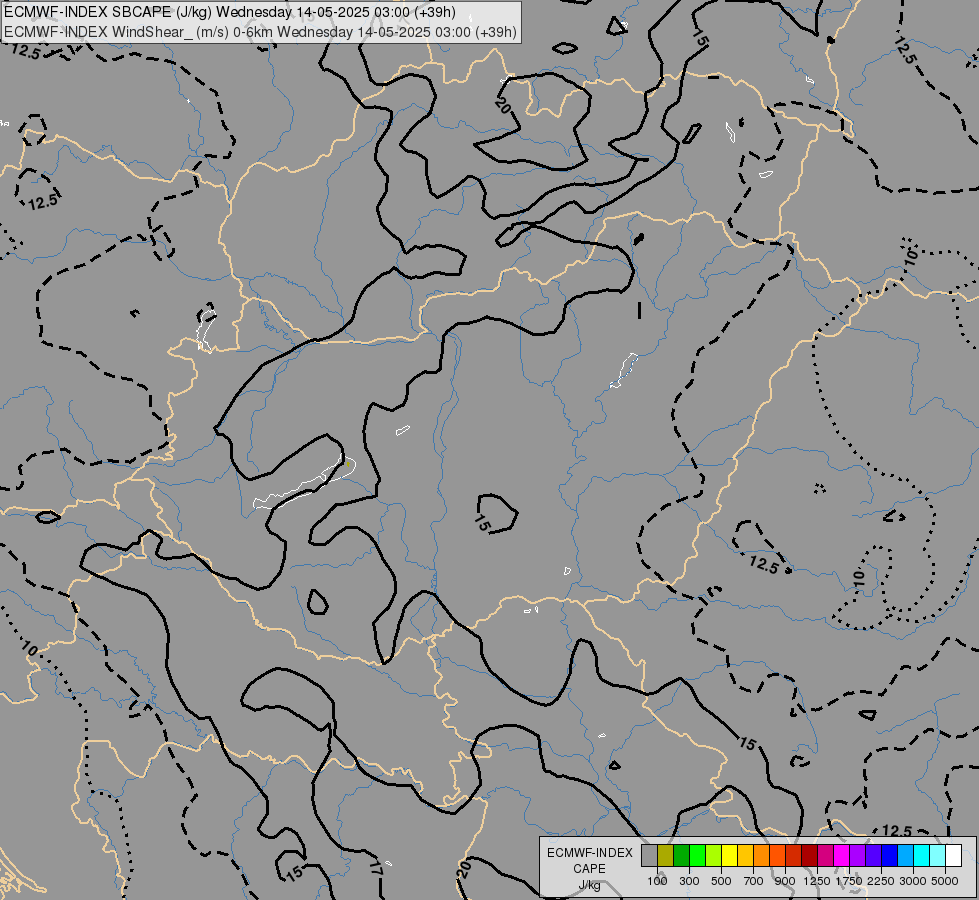979x900 pixels.
Task: Choose the deep blue swatch after 2250
Action: tap(889, 856)
